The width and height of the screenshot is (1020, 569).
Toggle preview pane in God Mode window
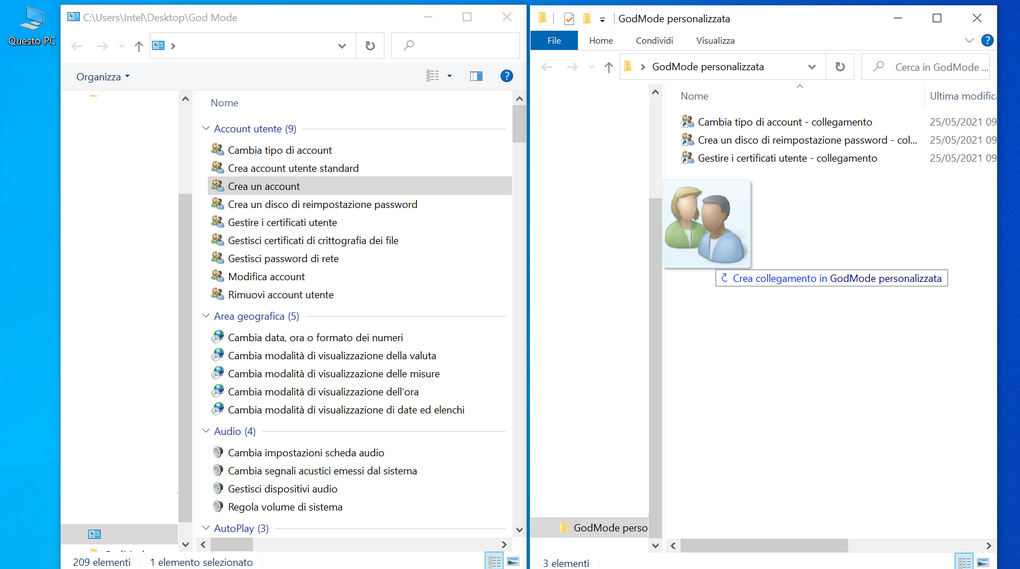(x=476, y=76)
